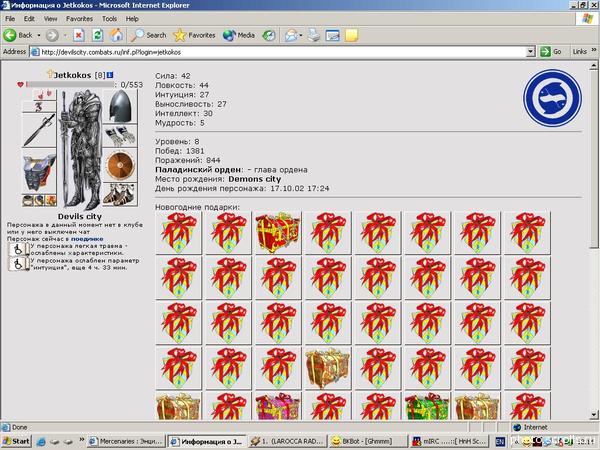Select the helmet equipment slot
Viewport: 600px width, 450px height.
pyautogui.click(x=120, y=106)
